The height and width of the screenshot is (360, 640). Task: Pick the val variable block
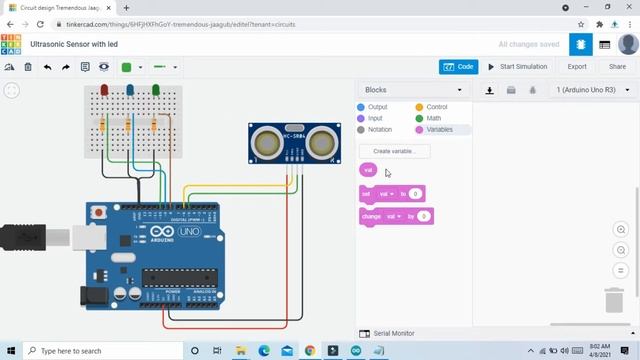[x=368, y=170]
